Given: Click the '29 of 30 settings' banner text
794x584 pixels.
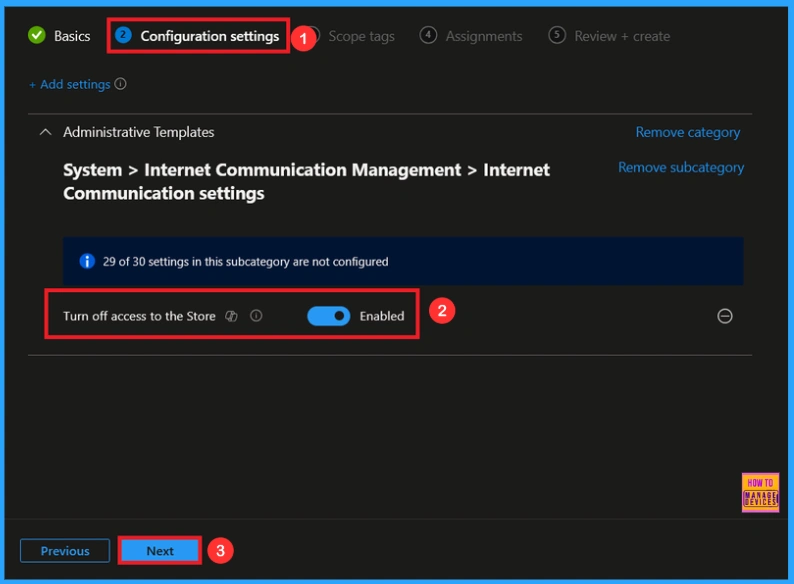Looking at the screenshot, I should (x=246, y=262).
